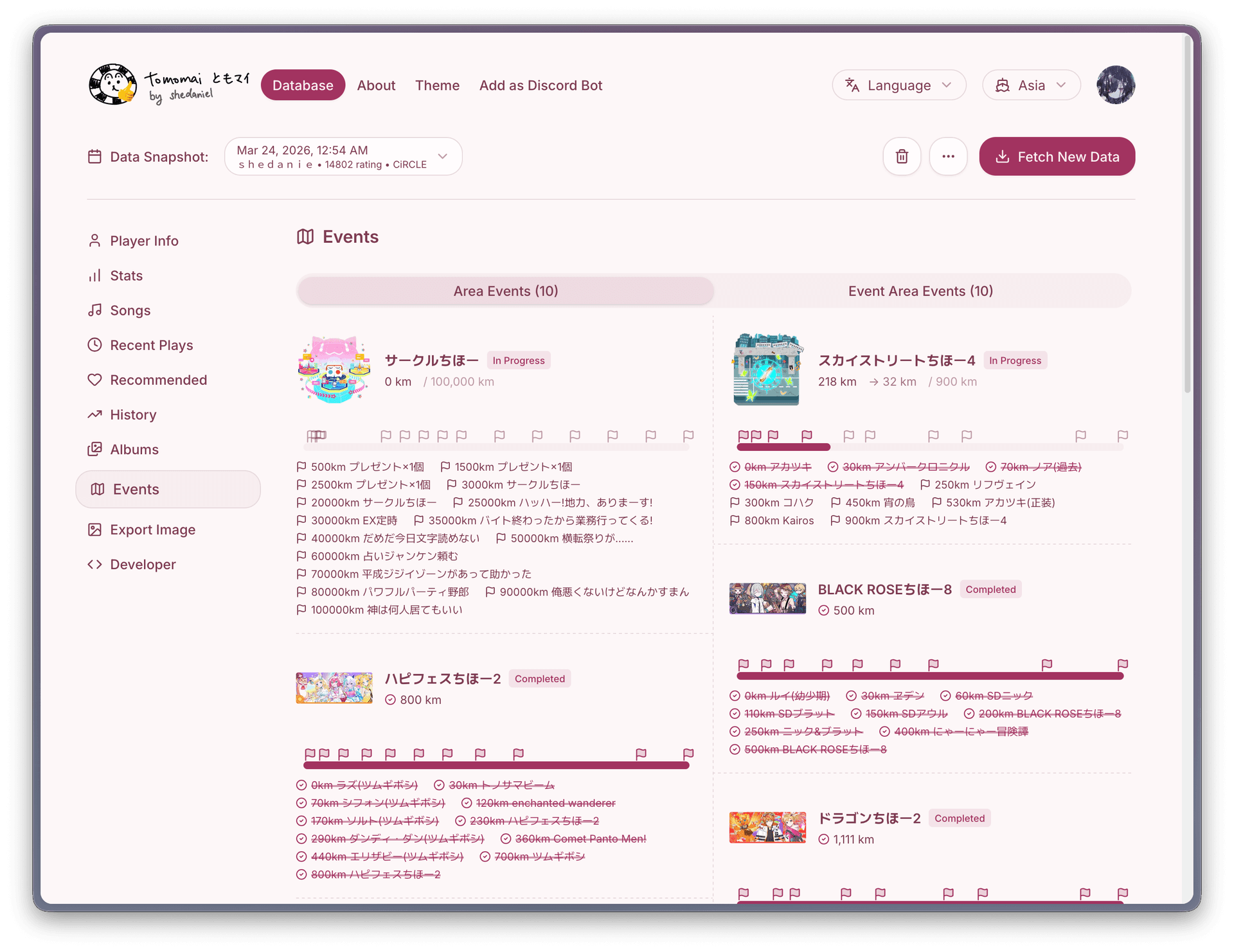
Task: Click the Fetch New Data button
Action: [1057, 157]
